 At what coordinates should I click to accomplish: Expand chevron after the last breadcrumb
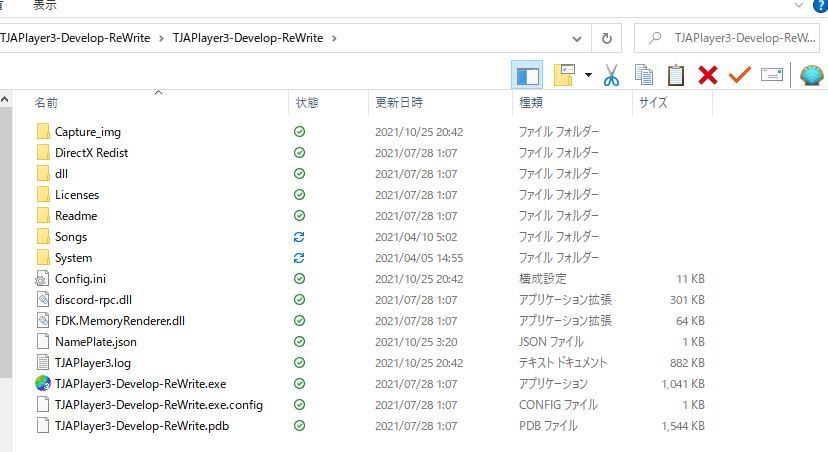(x=334, y=39)
